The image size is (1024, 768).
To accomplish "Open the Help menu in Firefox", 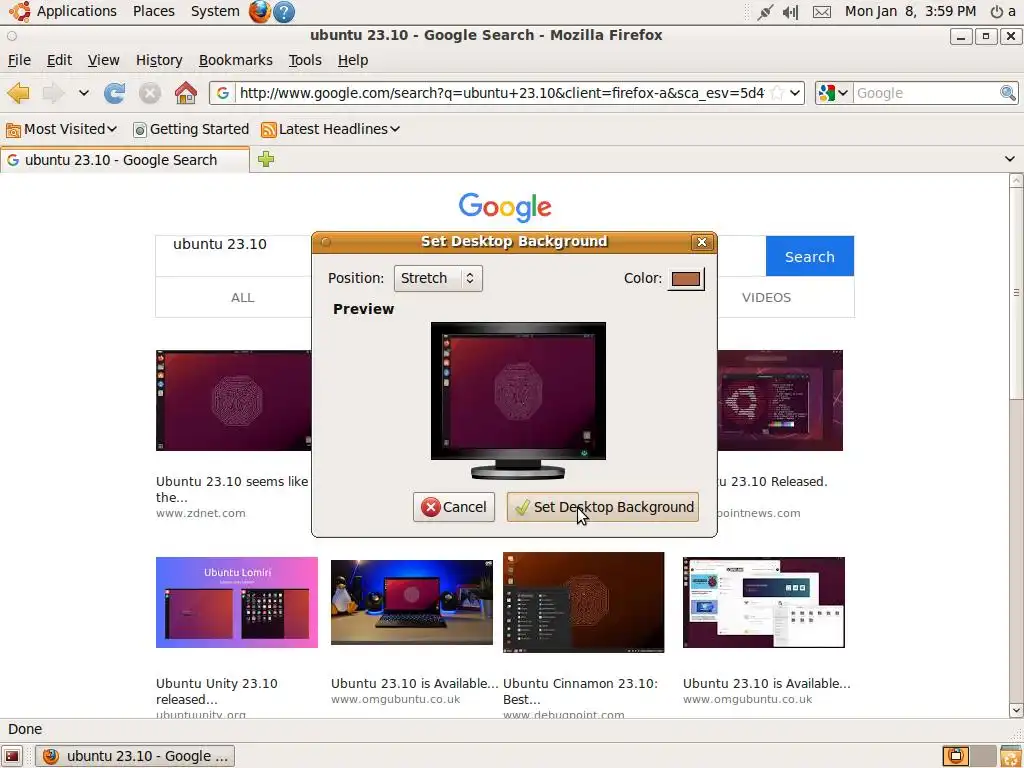I will [x=353, y=60].
